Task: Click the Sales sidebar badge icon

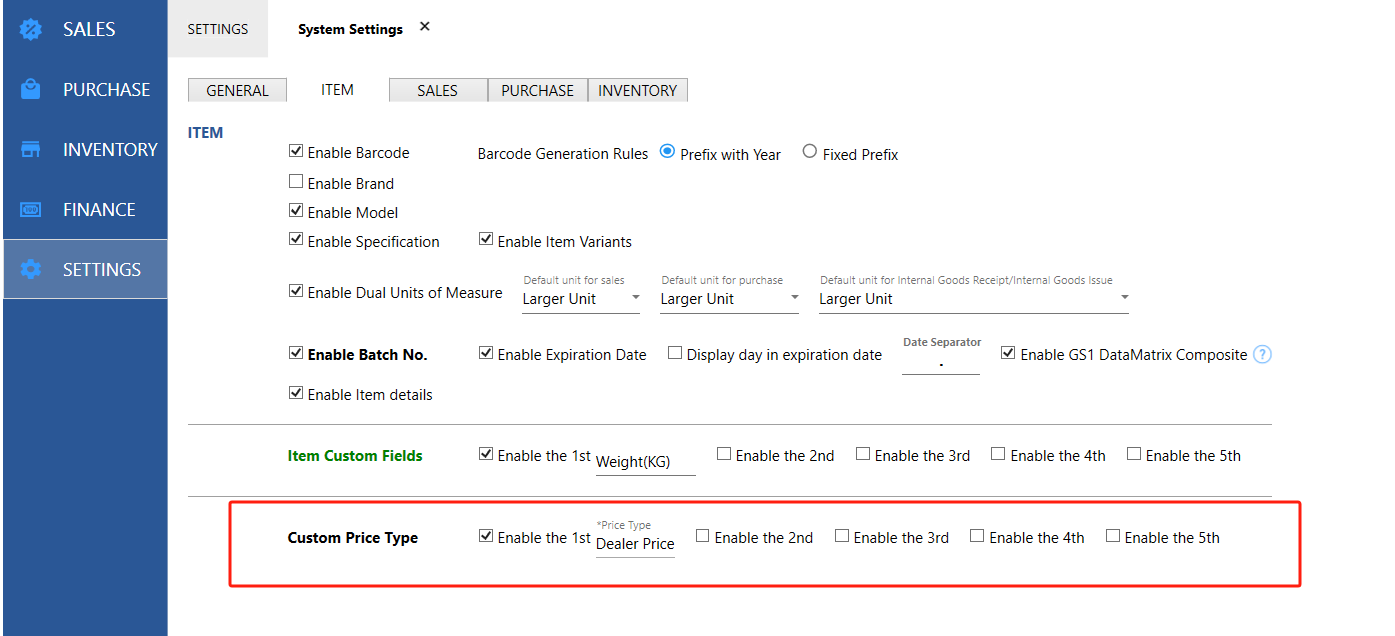Action: click(x=31, y=29)
